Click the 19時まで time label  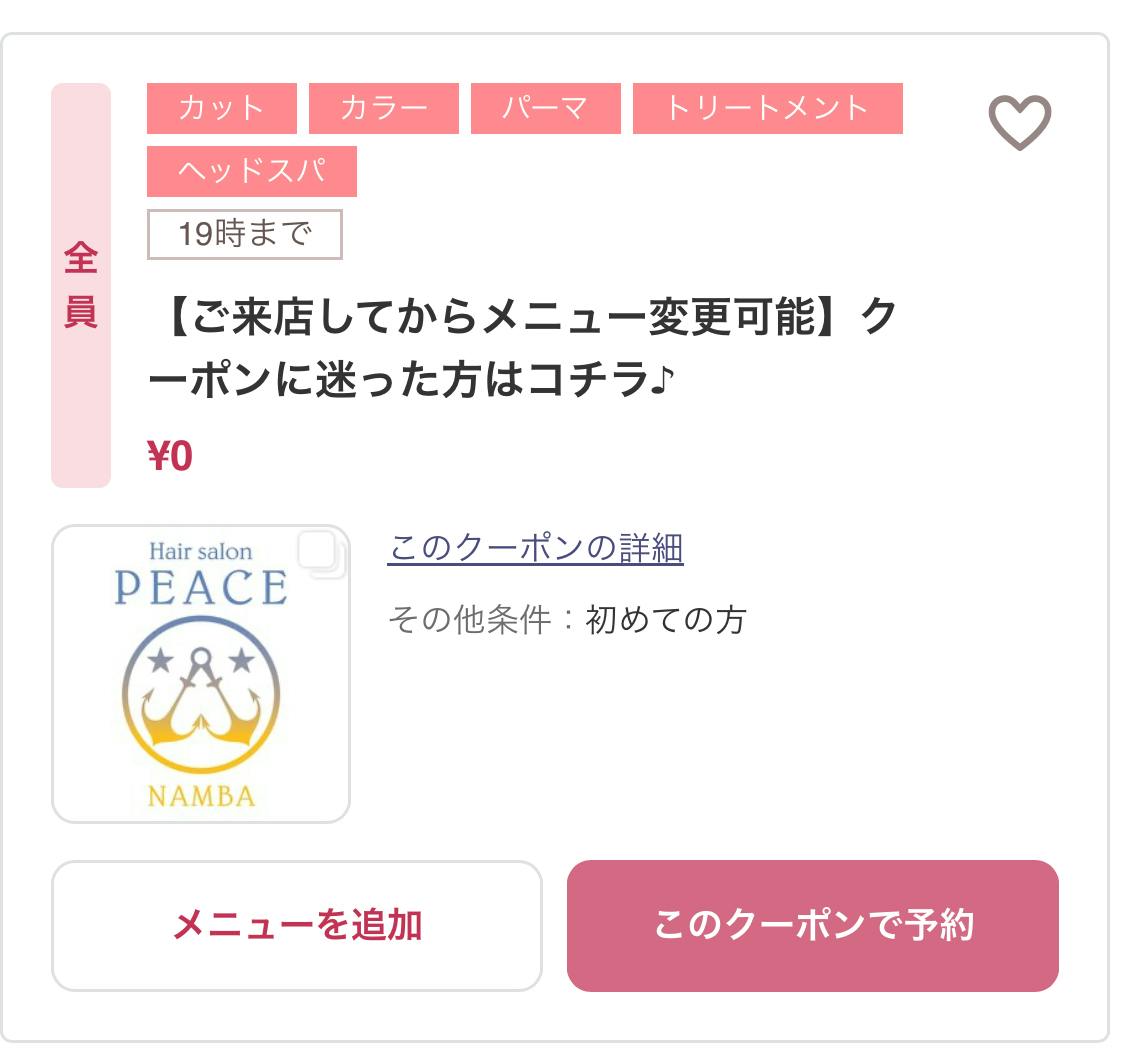coord(245,235)
